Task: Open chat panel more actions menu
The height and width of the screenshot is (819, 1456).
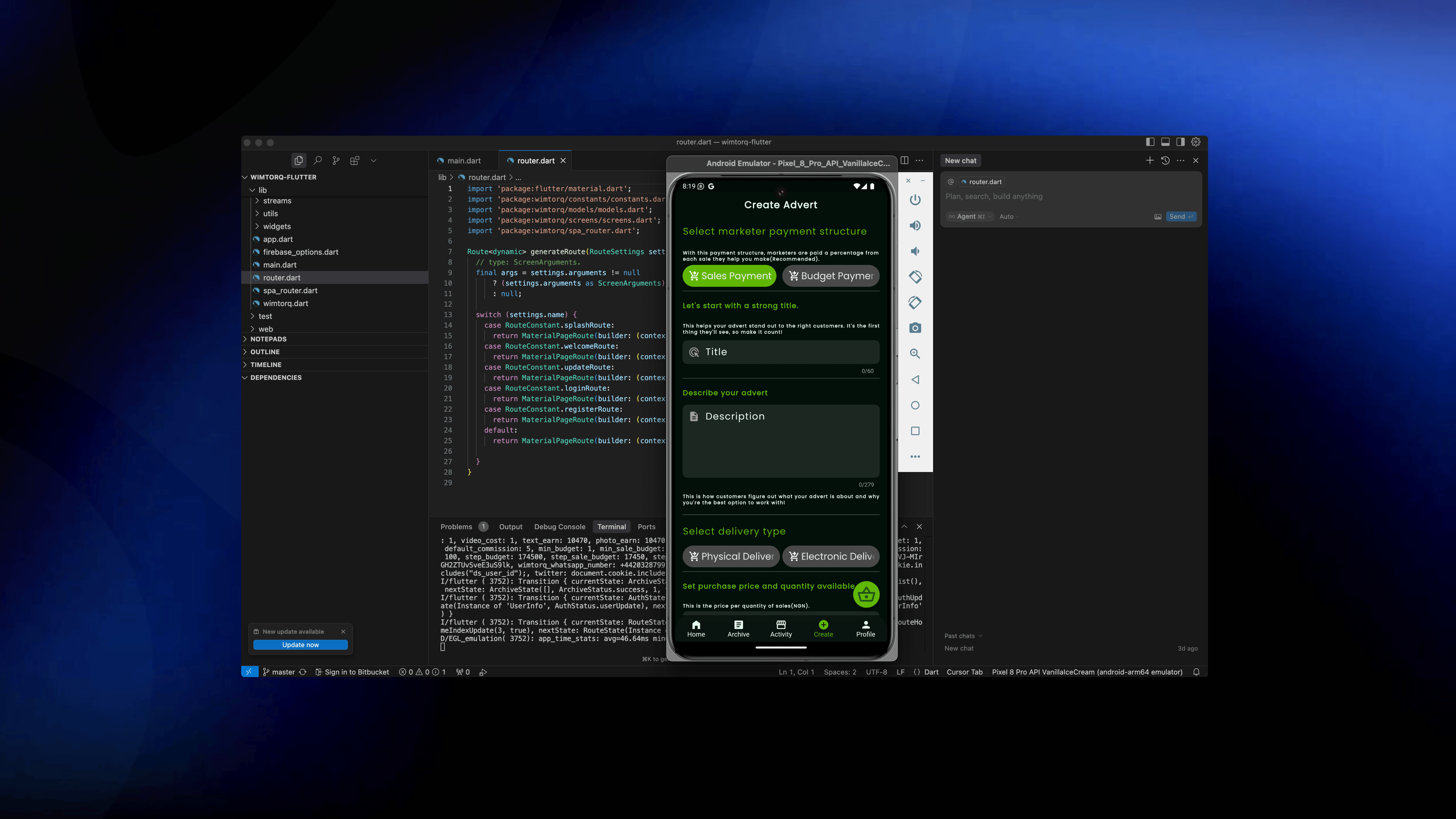Action: tap(1181, 160)
